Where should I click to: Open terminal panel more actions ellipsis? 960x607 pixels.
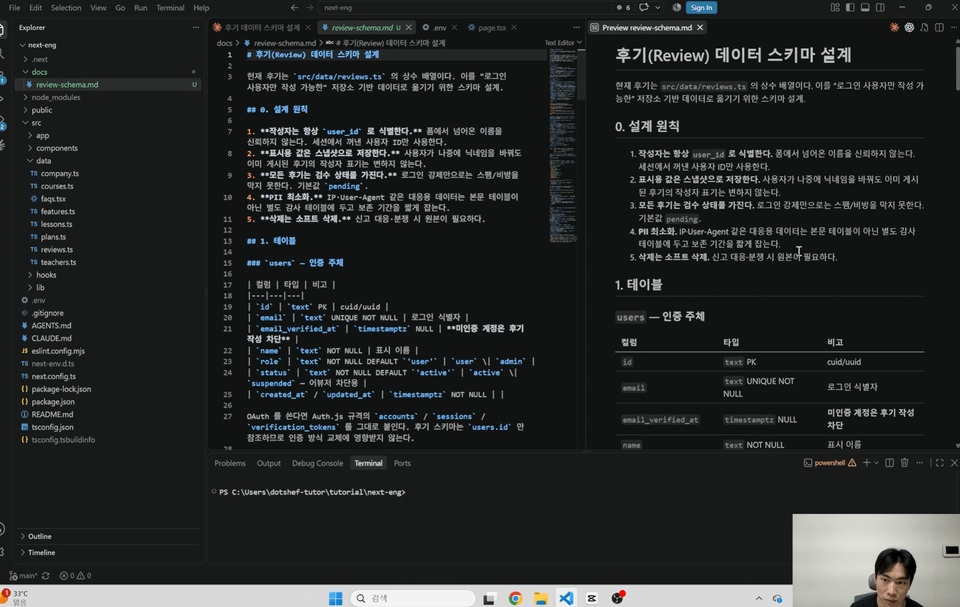point(920,463)
